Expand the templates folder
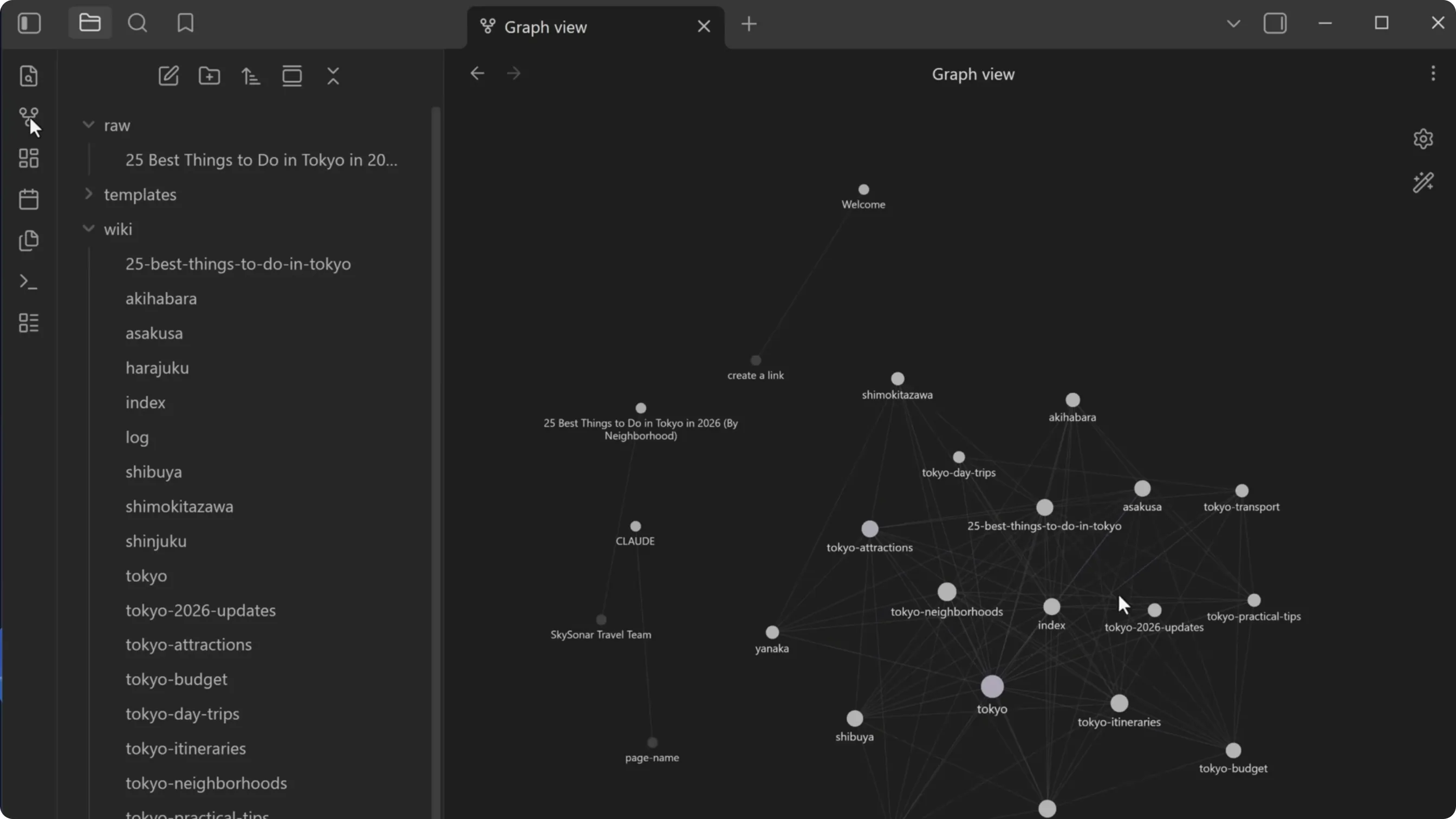Image resolution: width=1456 pixels, height=819 pixels. [88, 194]
